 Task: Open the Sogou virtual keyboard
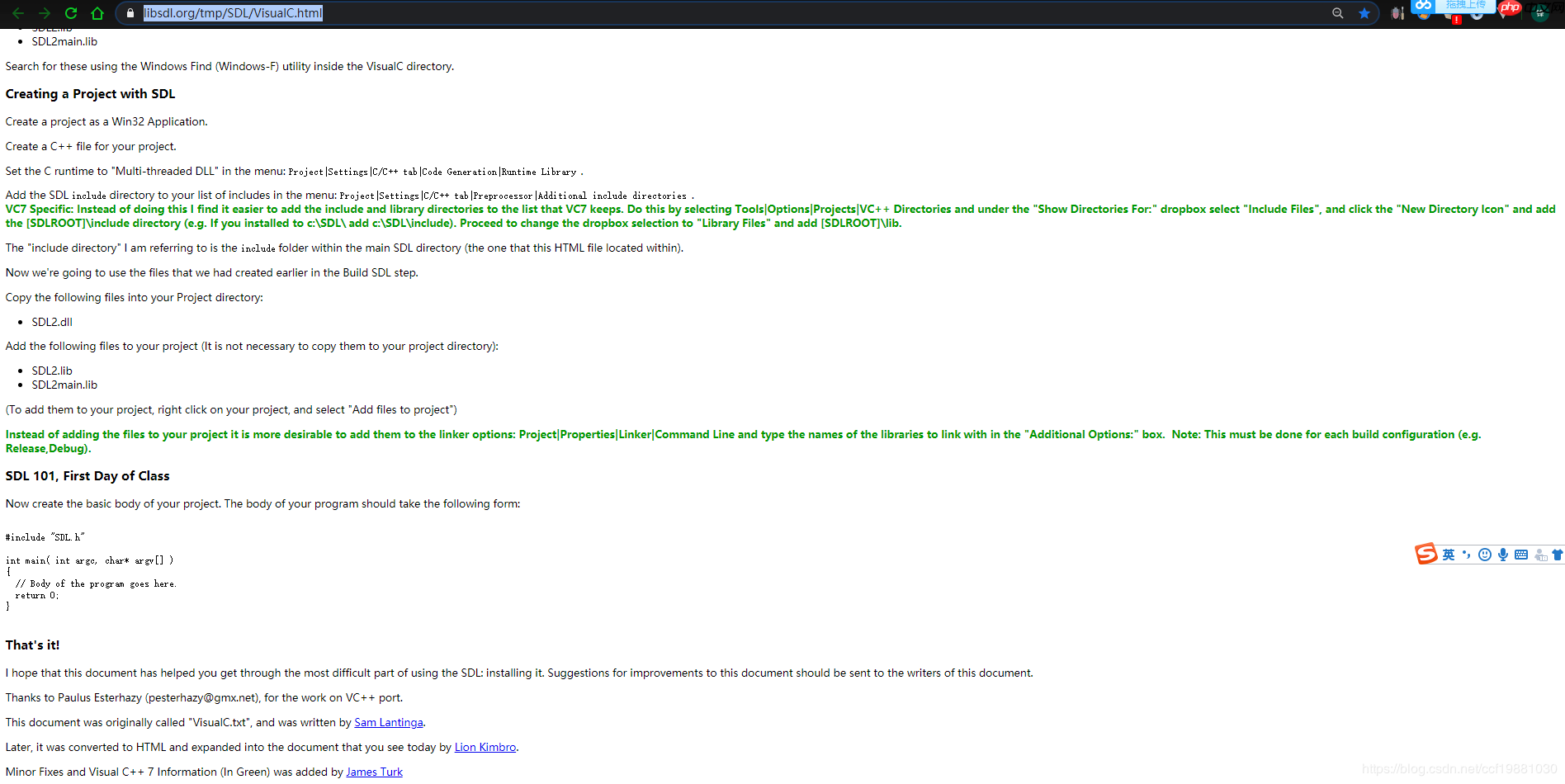(1521, 555)
